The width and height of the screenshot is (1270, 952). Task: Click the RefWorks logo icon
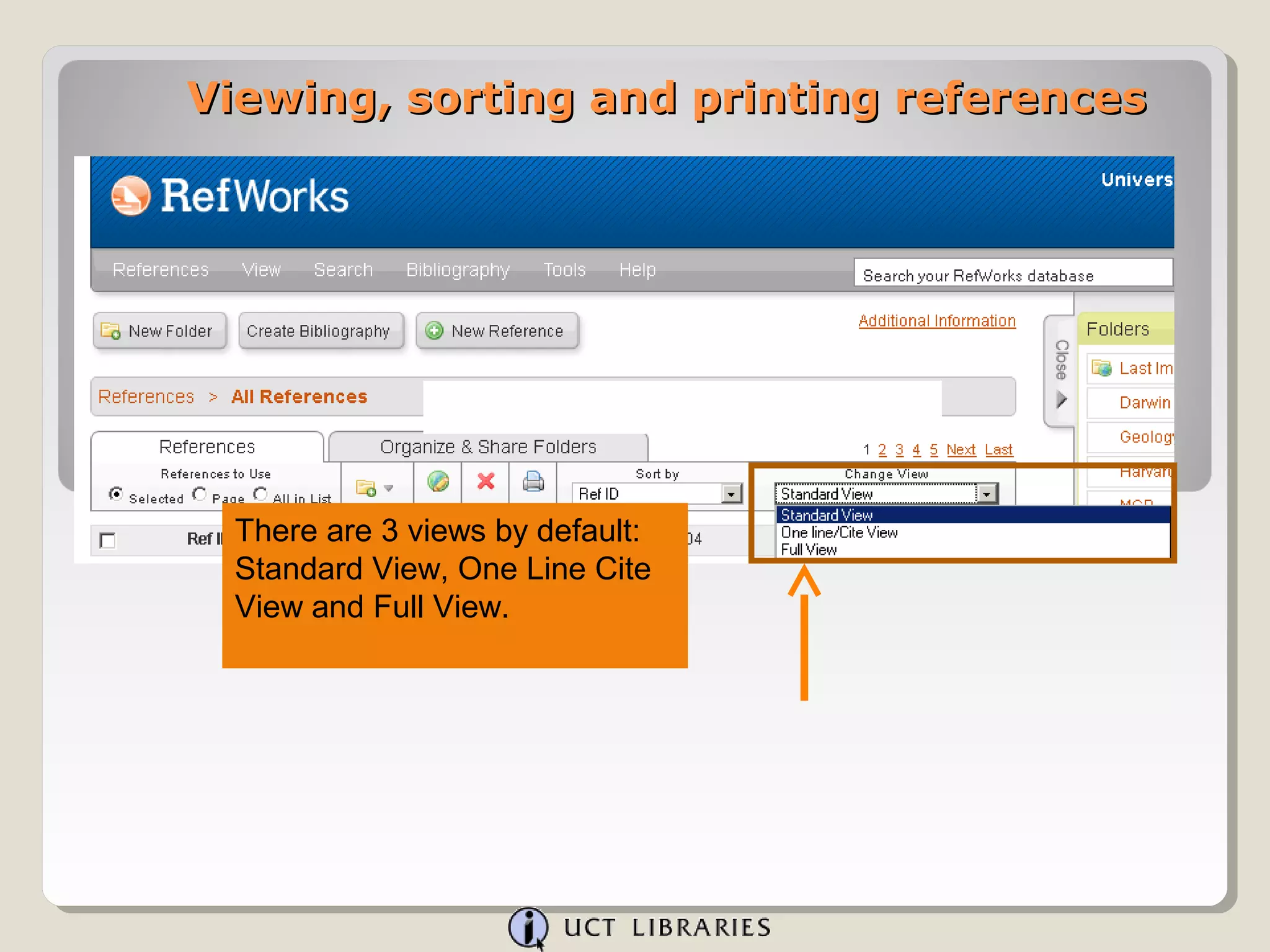pyautogui.click(x=131, y=196)
